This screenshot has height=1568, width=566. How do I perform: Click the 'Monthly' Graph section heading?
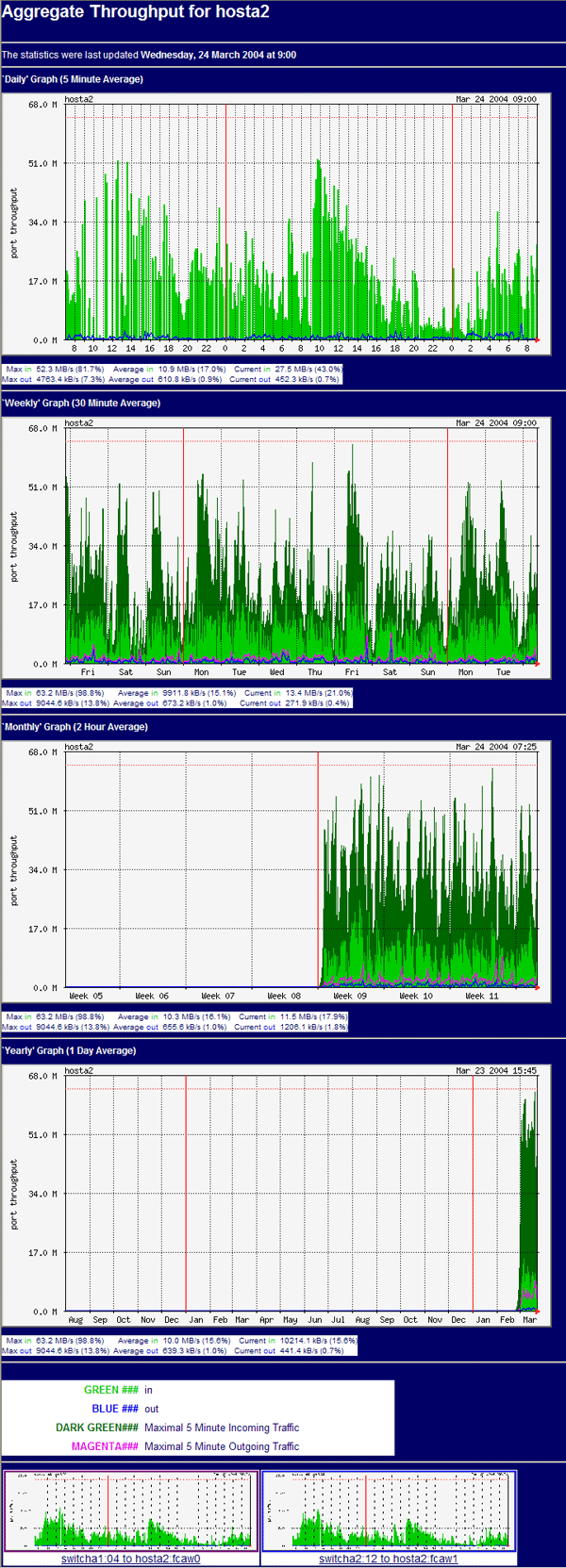(x=75, y=727)
